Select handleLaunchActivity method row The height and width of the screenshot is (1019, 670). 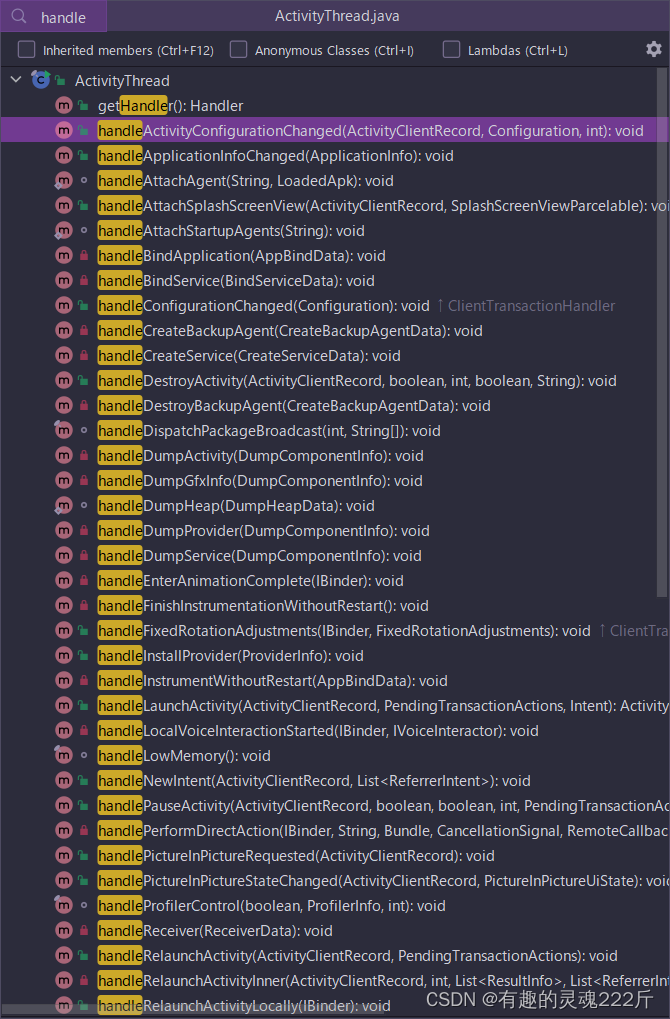335,706
